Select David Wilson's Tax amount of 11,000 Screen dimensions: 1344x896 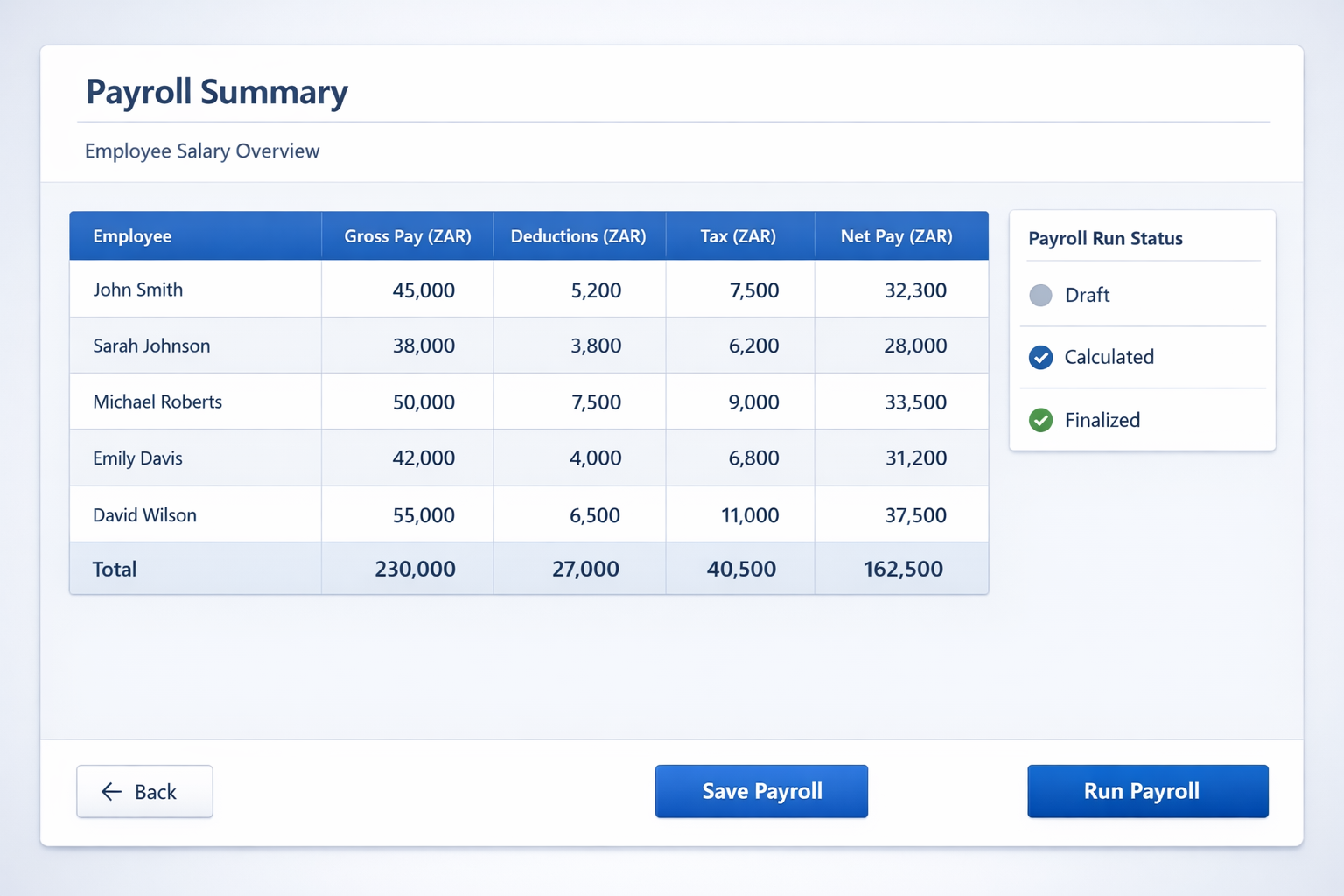(x=745, y=514)
